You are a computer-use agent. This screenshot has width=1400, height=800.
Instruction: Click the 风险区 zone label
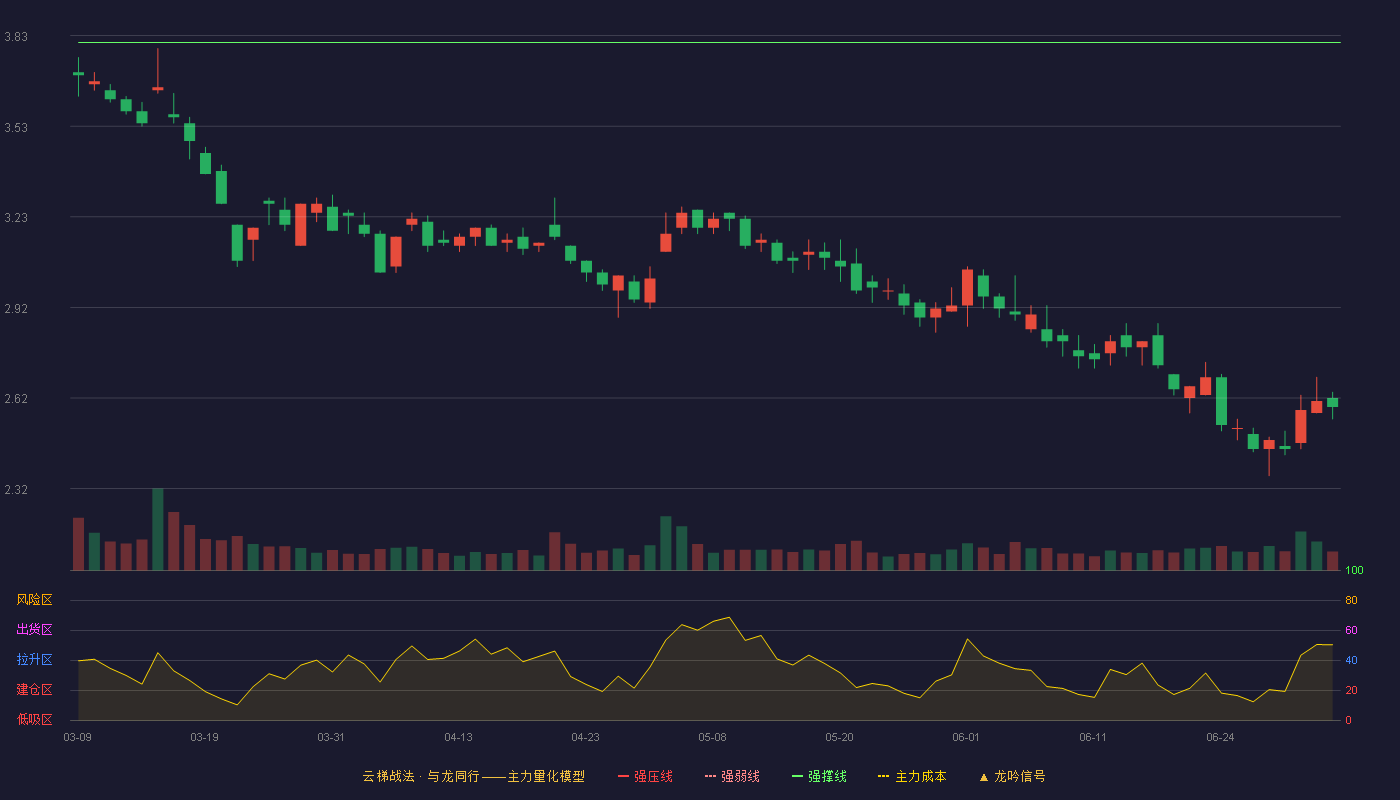click(x=34, y=600)
